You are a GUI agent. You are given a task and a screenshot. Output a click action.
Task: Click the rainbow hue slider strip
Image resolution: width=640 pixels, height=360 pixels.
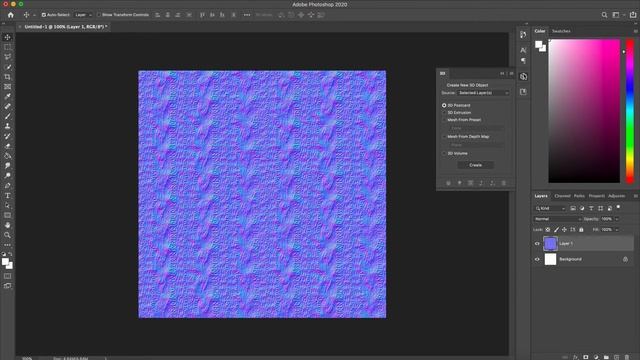coord(630,111)
